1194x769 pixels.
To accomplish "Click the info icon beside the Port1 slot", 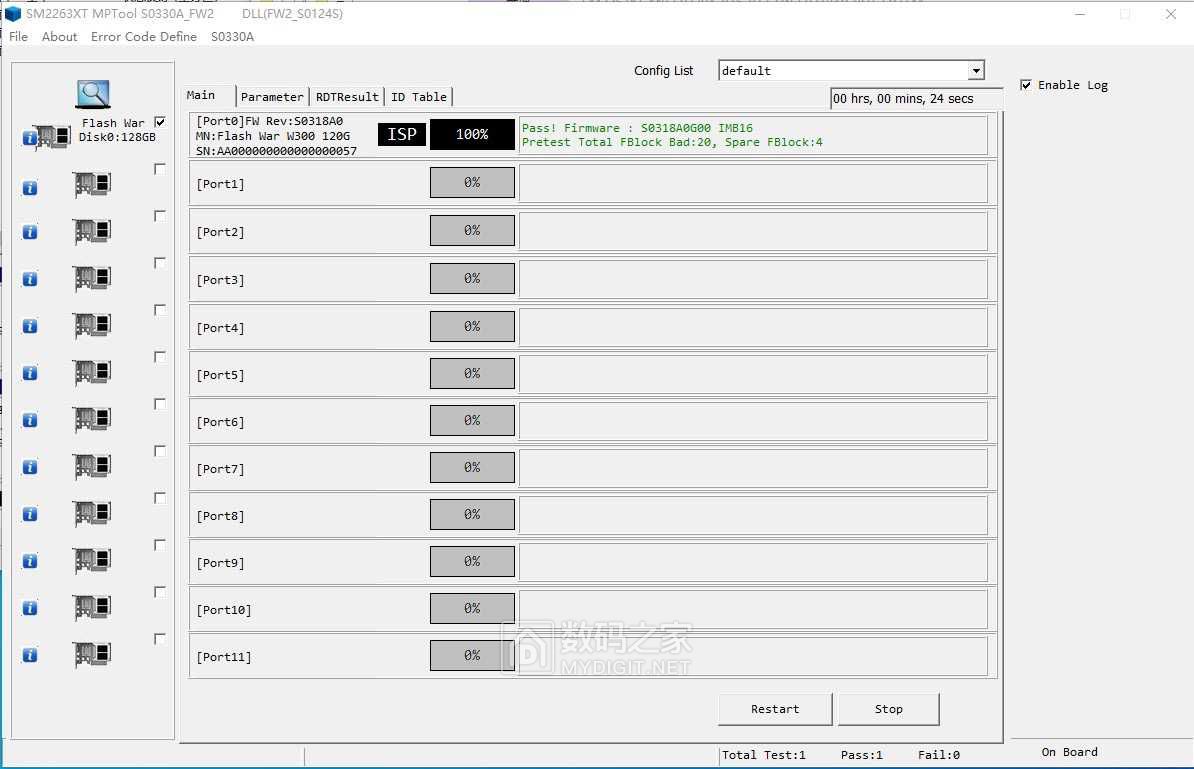I will click(29, 185).
